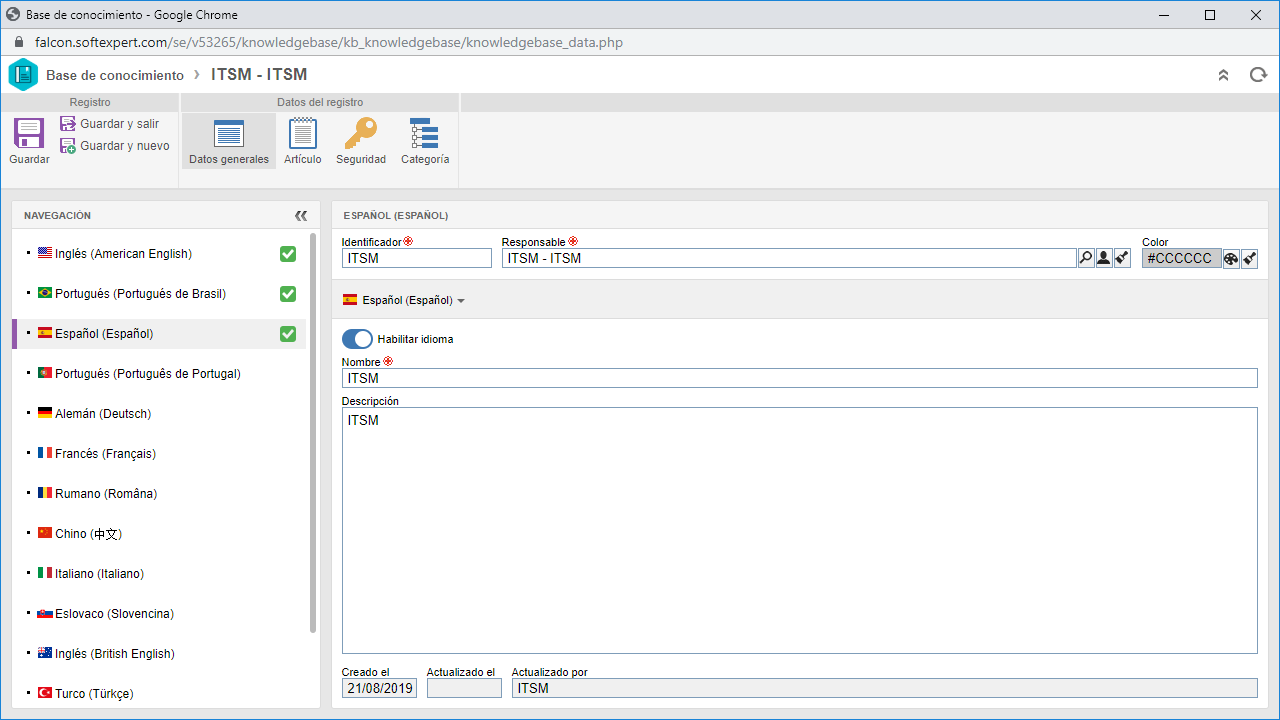1280x720 pixels.
Task: Open the Español (Español) language dropdown
Action: click(404, 300)
